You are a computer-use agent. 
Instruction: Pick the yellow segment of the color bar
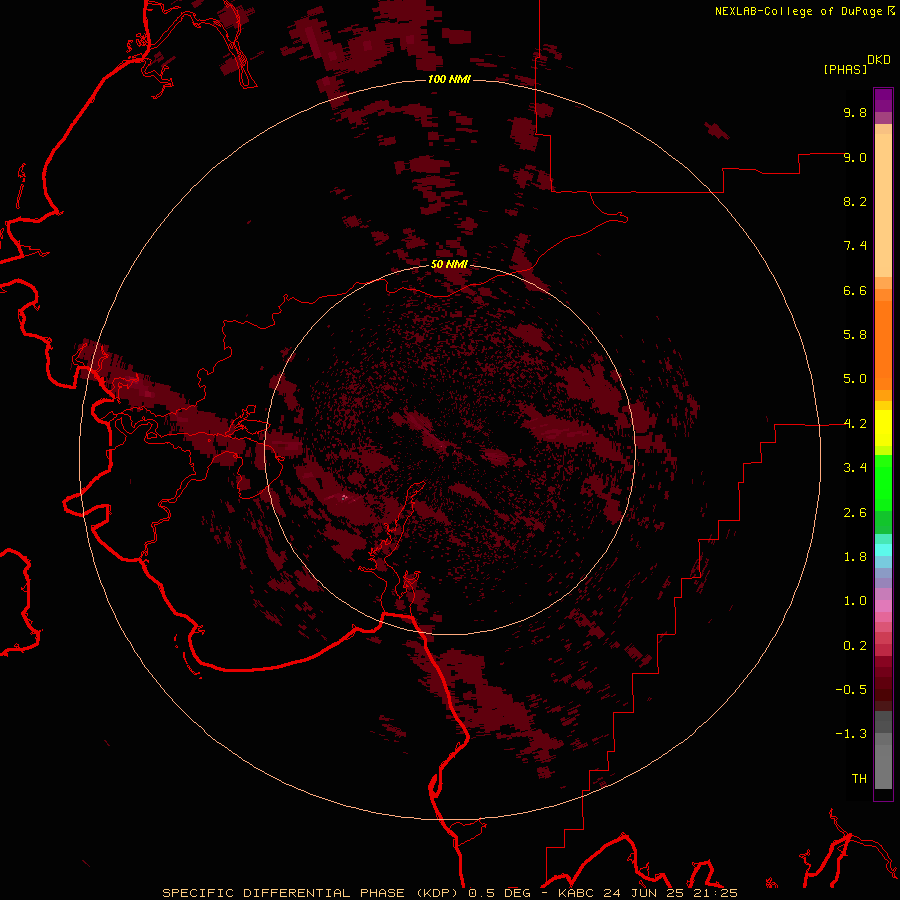tap(883, 428)
